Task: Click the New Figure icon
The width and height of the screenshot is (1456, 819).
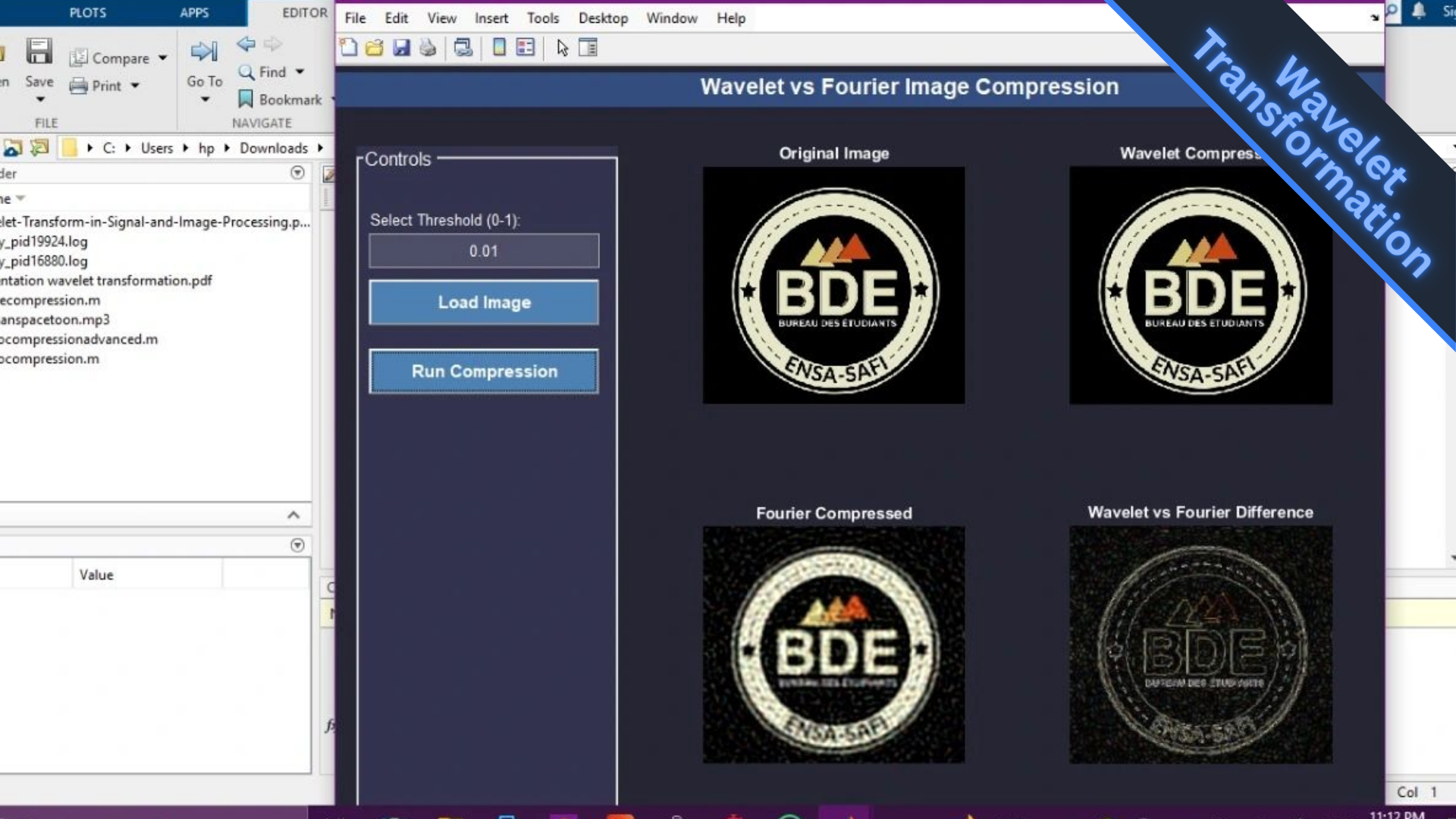Action: (x=348, y=48)
